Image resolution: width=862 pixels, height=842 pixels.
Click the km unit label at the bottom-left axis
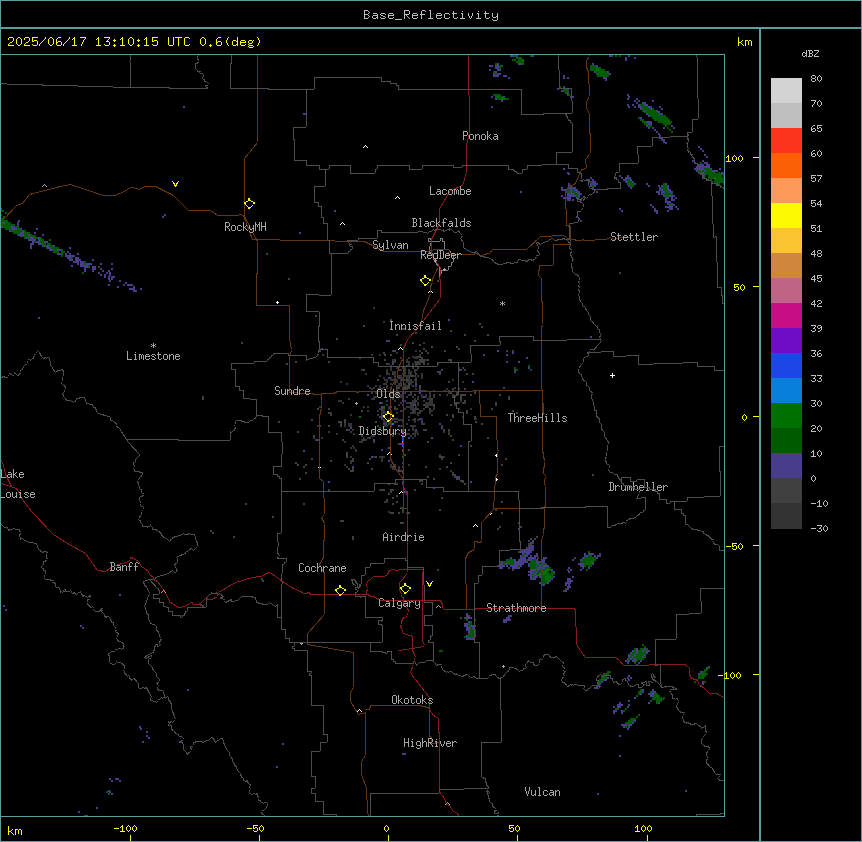click(15, 830)
